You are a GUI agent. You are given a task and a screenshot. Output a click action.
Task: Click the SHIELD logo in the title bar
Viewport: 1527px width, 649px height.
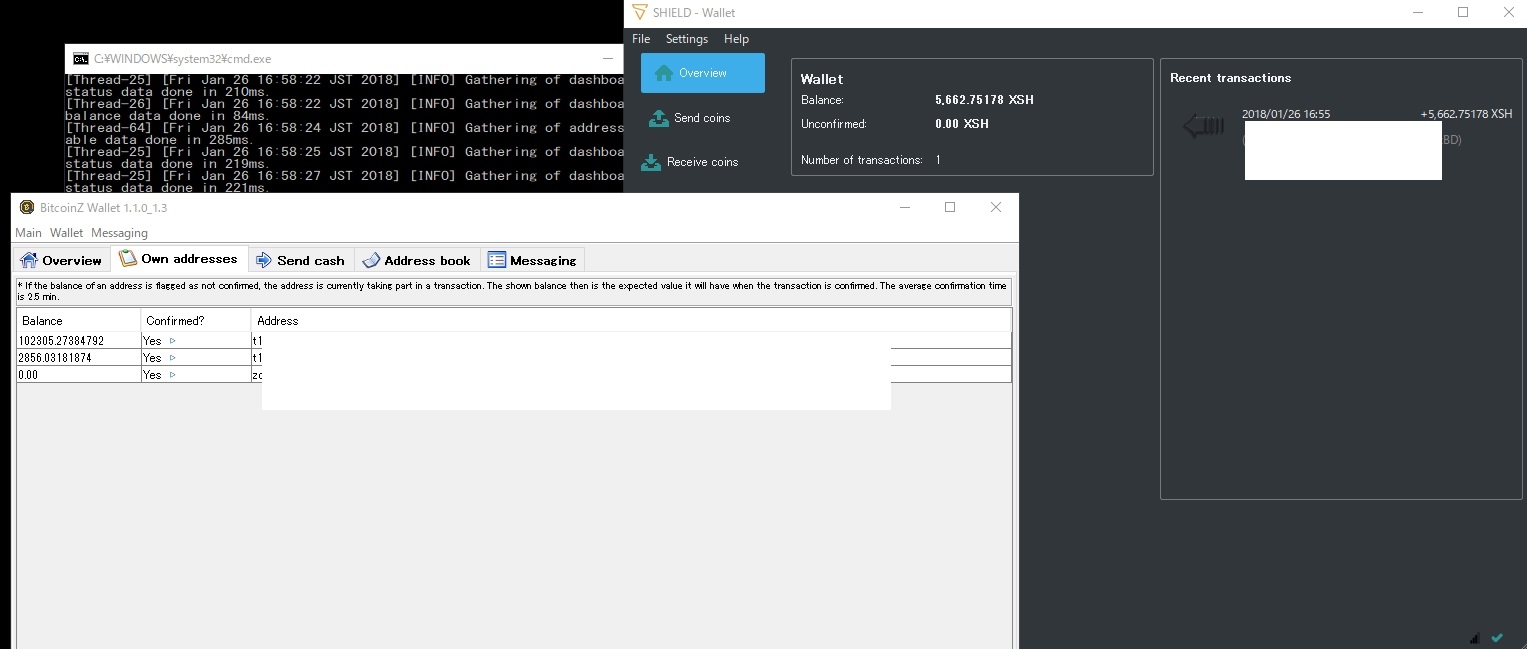[x=640, y=13]
